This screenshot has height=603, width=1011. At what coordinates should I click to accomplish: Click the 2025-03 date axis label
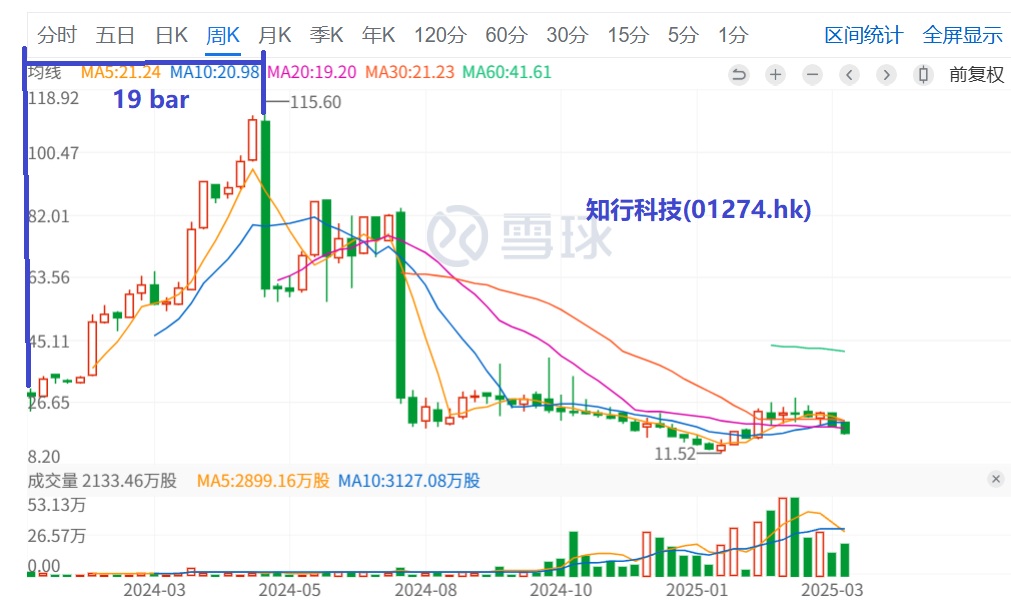[x=832, y=590]
